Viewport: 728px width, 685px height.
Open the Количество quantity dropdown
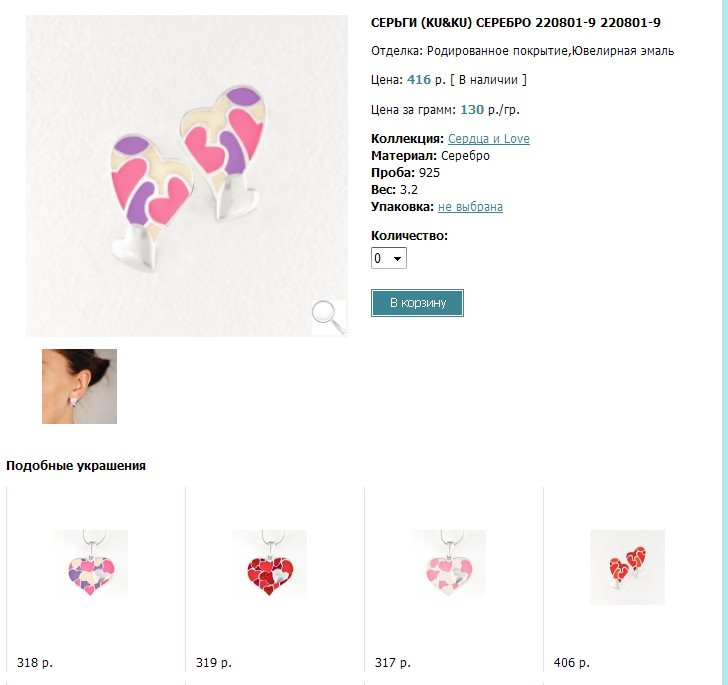pyautogui.click(x=389, y=258)
